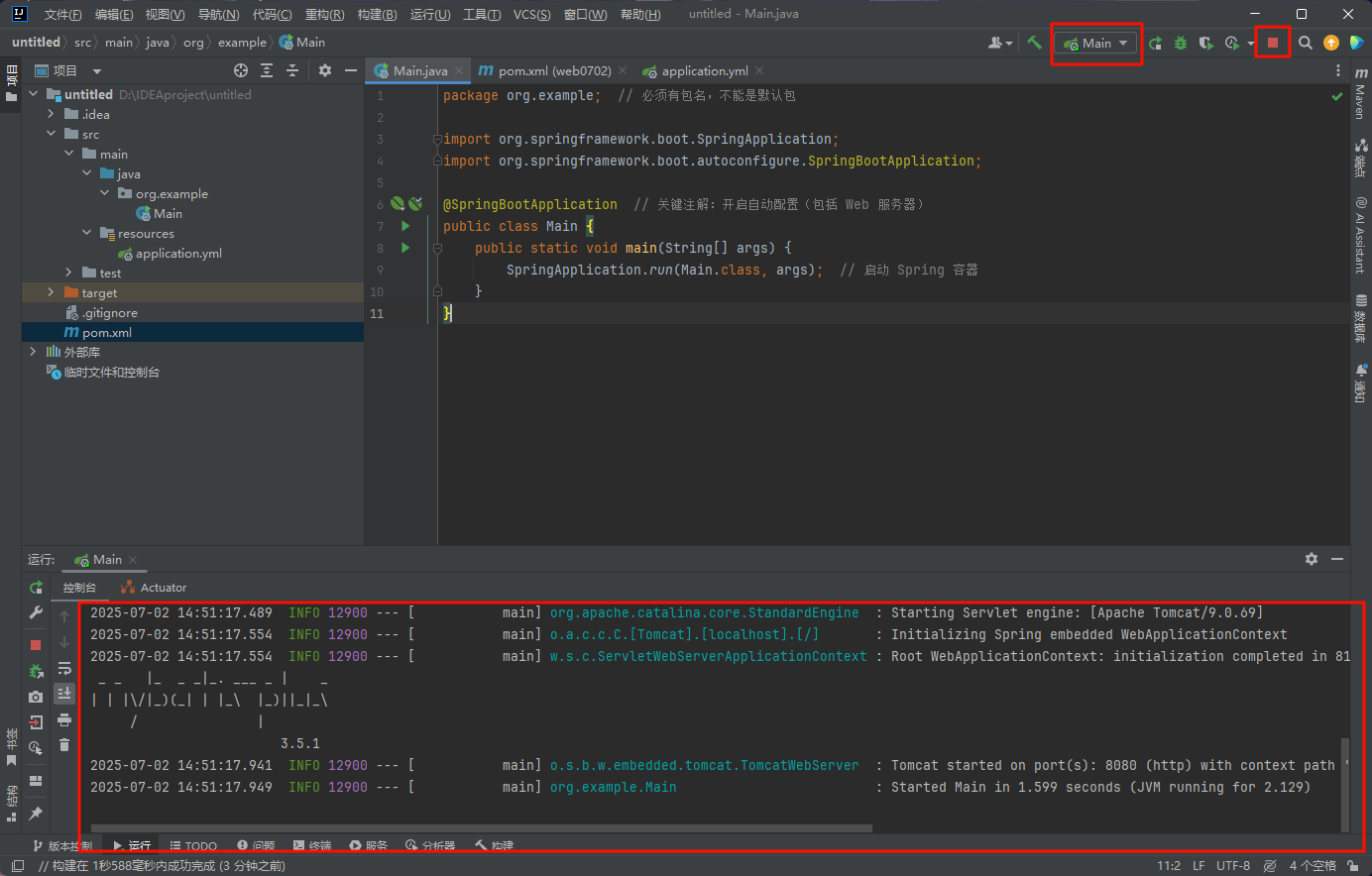Viewport: 1372px width, 876px height.
Task: Open Search Everywhere magnifier icon
Action: pos(1306,43)
